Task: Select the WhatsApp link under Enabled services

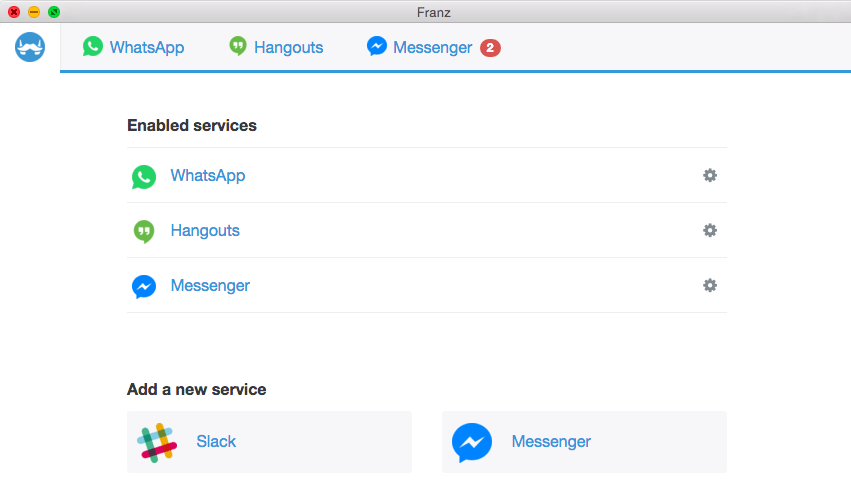Action: tap(208, 176)
